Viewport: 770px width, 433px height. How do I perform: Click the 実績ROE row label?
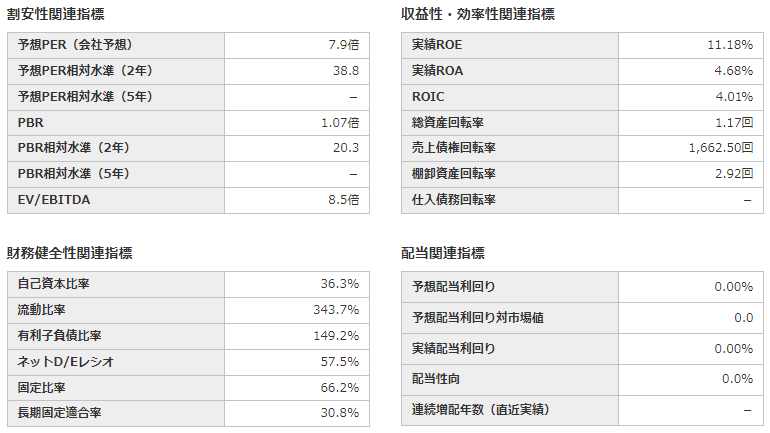(438, 45)
